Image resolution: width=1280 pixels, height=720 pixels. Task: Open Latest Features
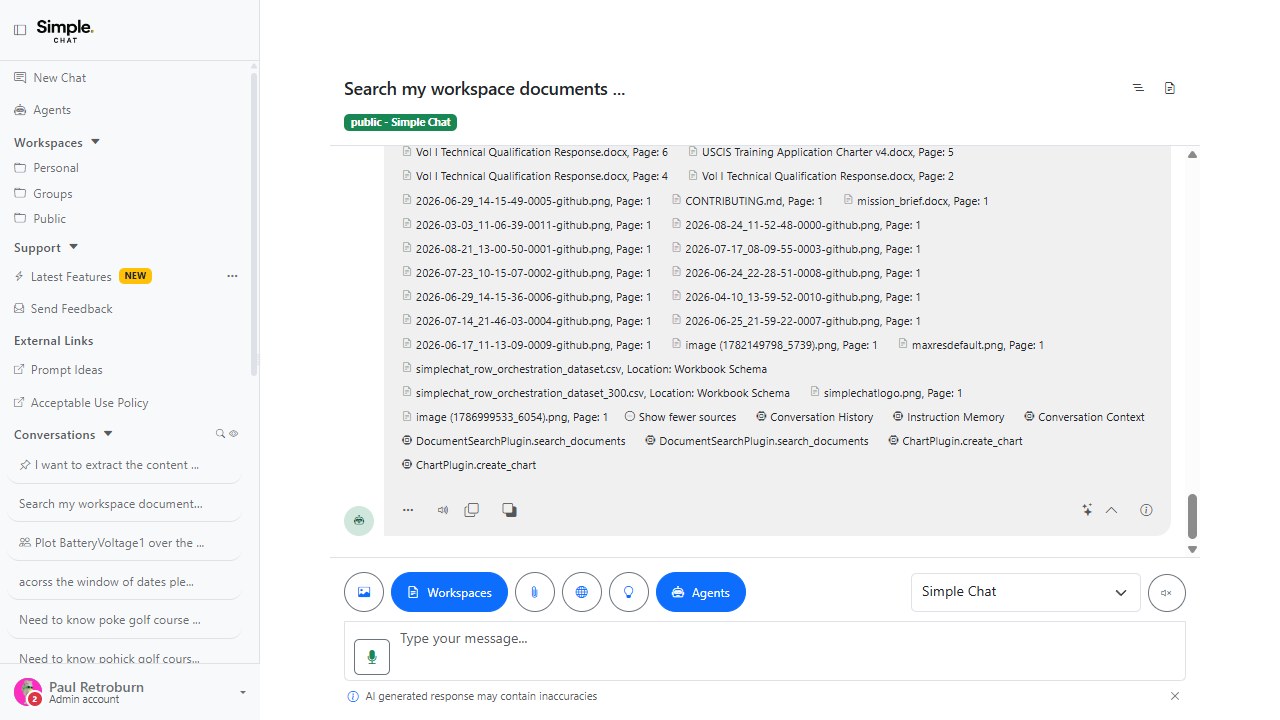[x=71, y=277]
